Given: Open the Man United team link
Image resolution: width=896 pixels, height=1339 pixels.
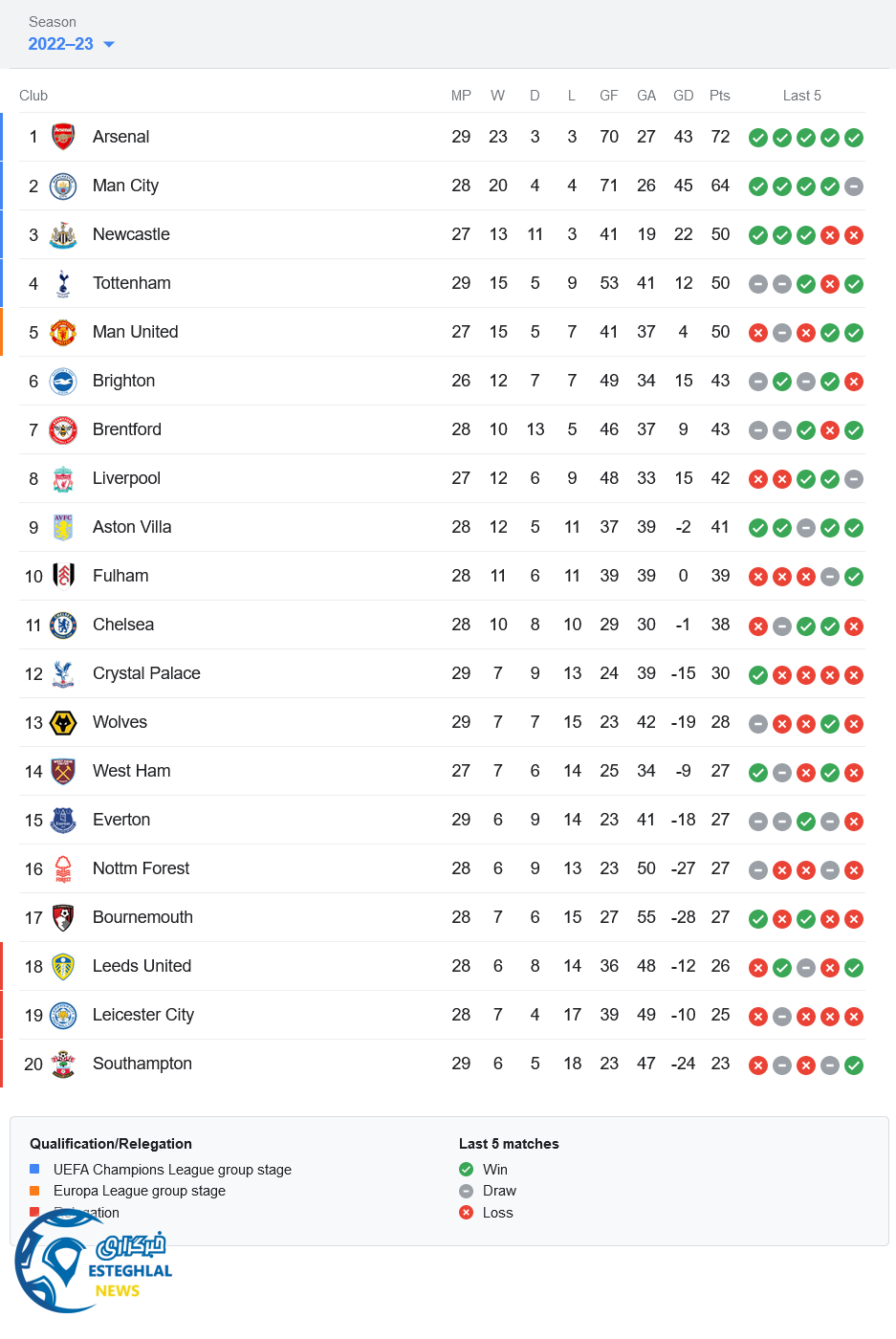Looking at the screenshot, I should pyautogui.click(x=135, y=332).
